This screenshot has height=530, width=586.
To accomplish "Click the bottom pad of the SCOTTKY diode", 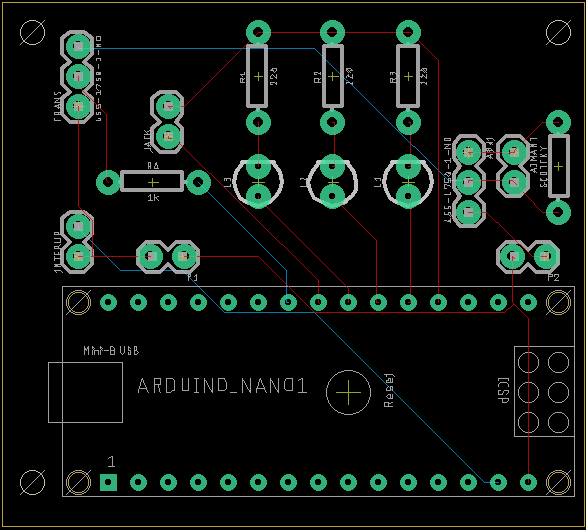I will pyautogui.click(x=558, y=212).
